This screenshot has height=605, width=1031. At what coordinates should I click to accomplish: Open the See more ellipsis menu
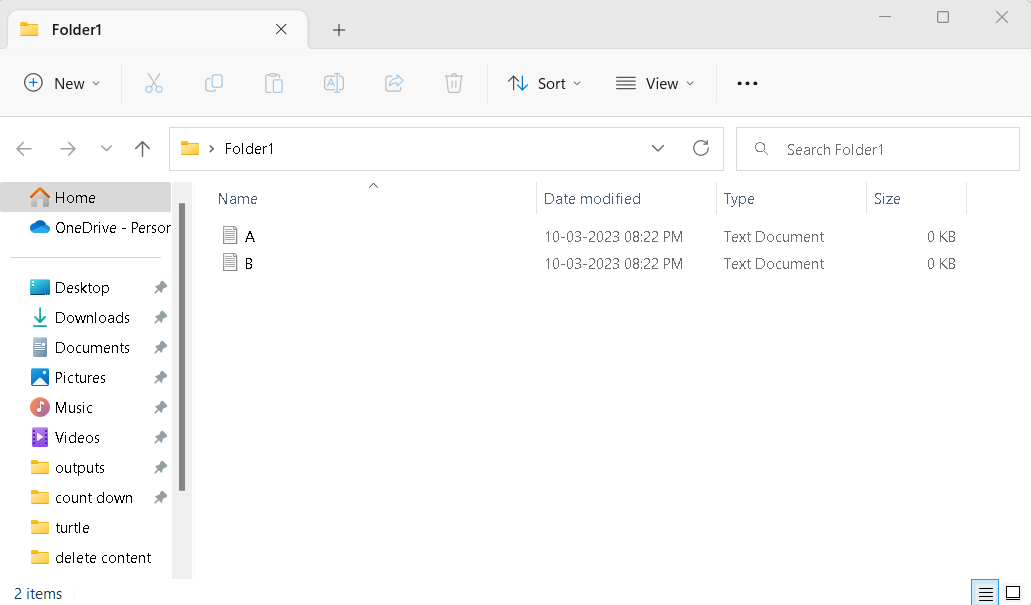click(x=747, y=83)
